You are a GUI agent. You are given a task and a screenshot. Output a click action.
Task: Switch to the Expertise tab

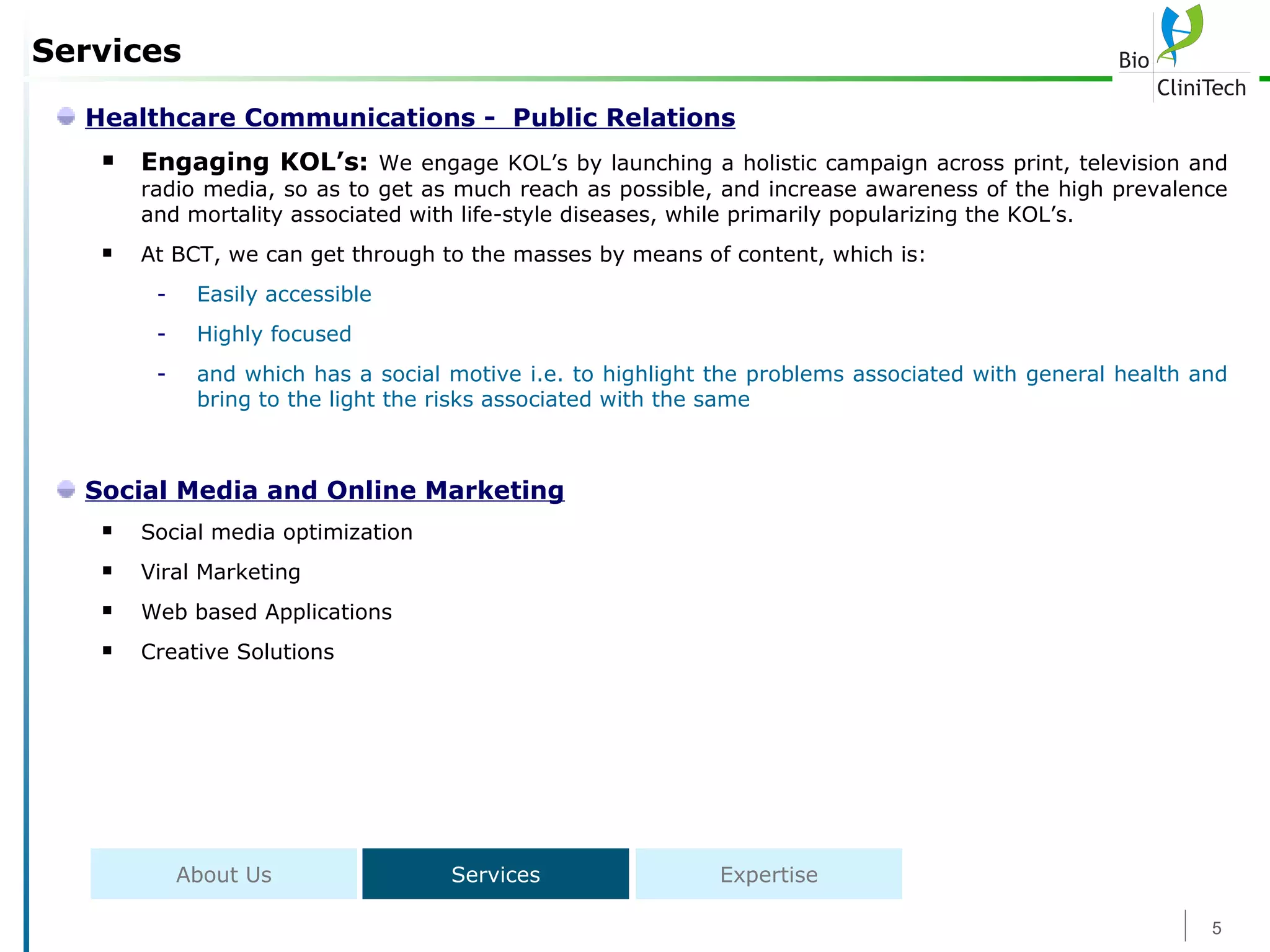pos(769,874)
